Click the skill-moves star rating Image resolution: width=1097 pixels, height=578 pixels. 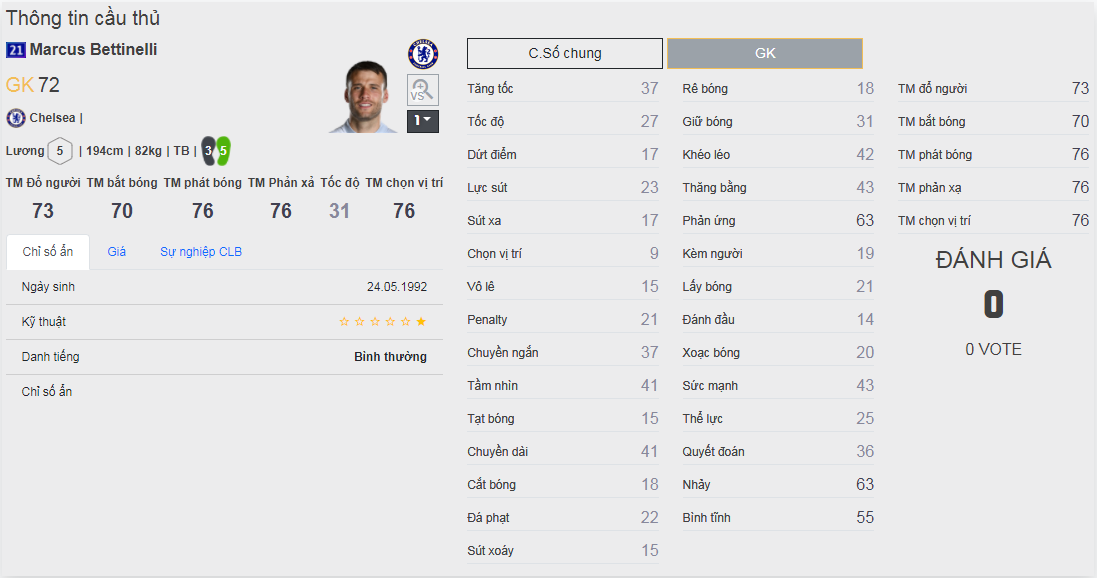point(383,322)
